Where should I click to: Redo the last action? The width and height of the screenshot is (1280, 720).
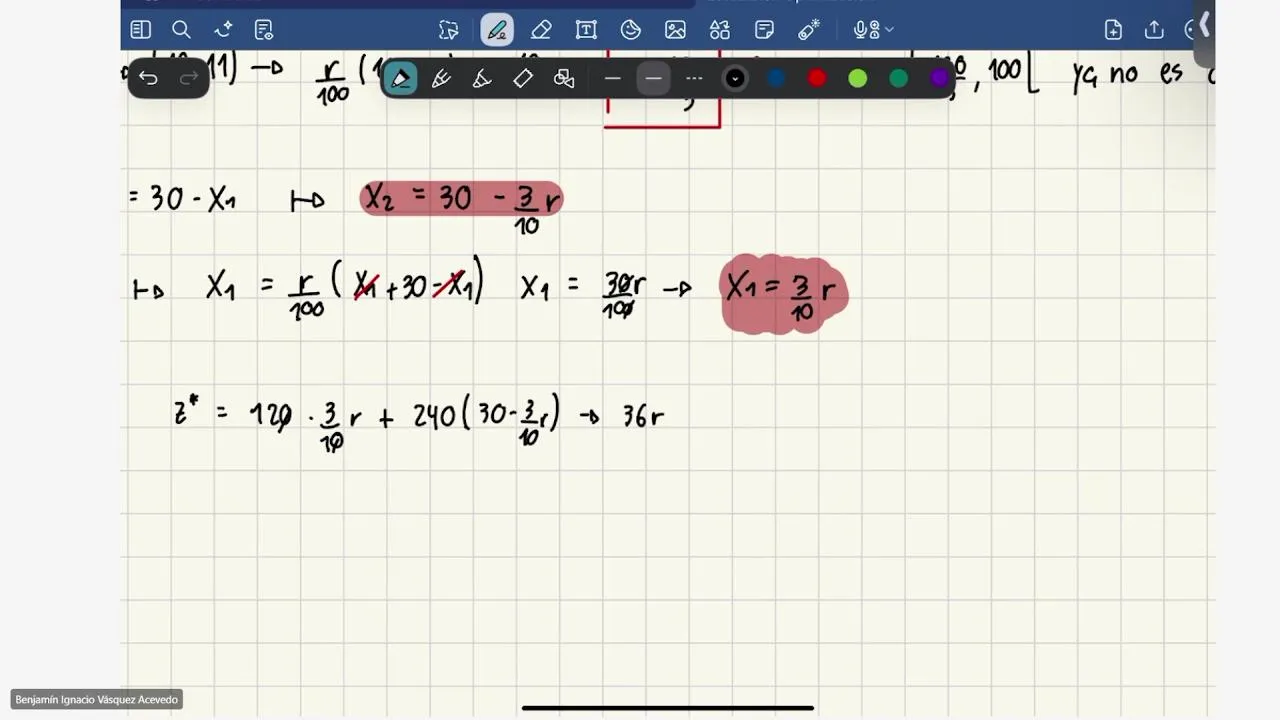[188, 78]
